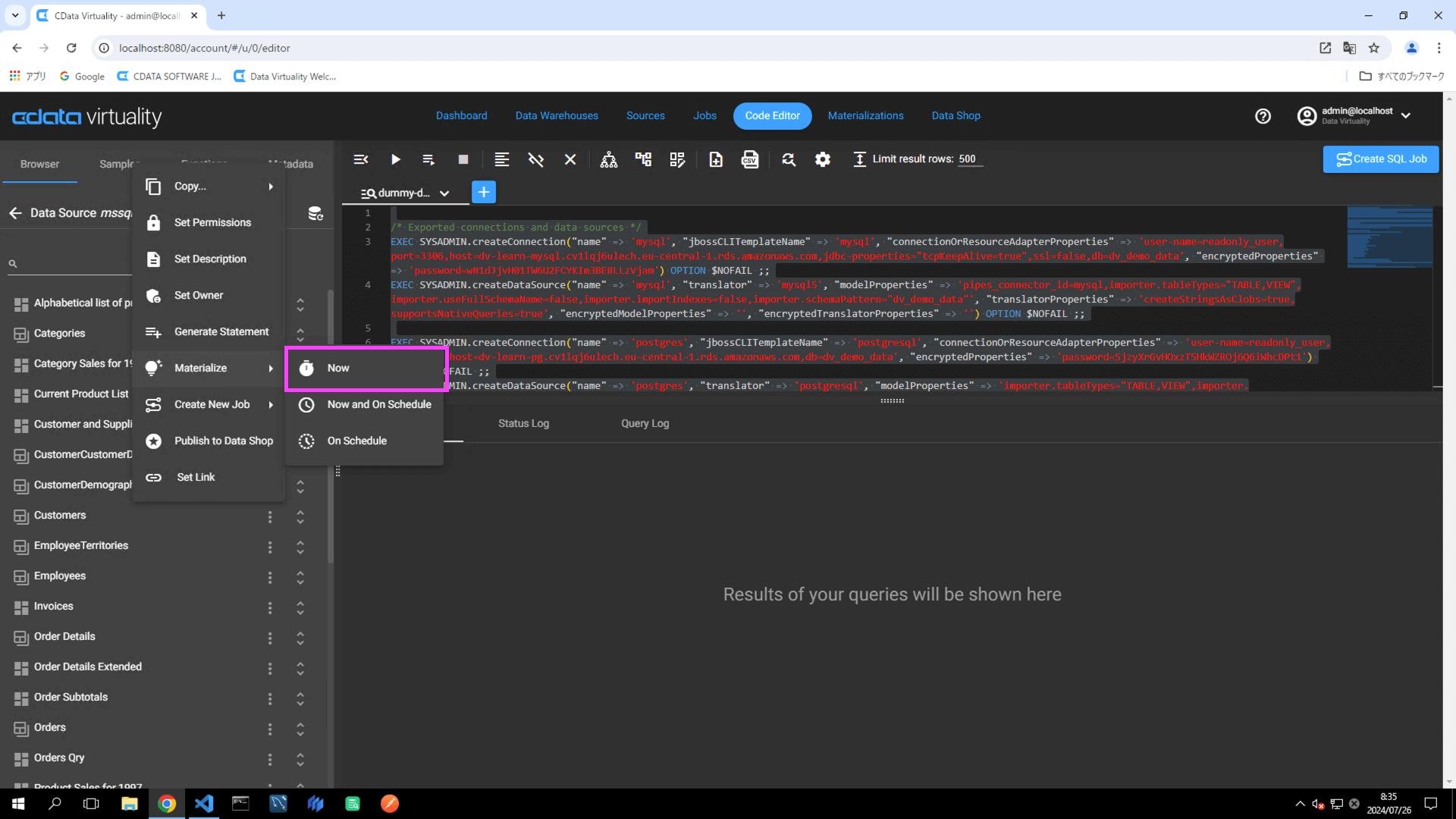
Task: Click the find and replace icon
Action: pos(789,159)
